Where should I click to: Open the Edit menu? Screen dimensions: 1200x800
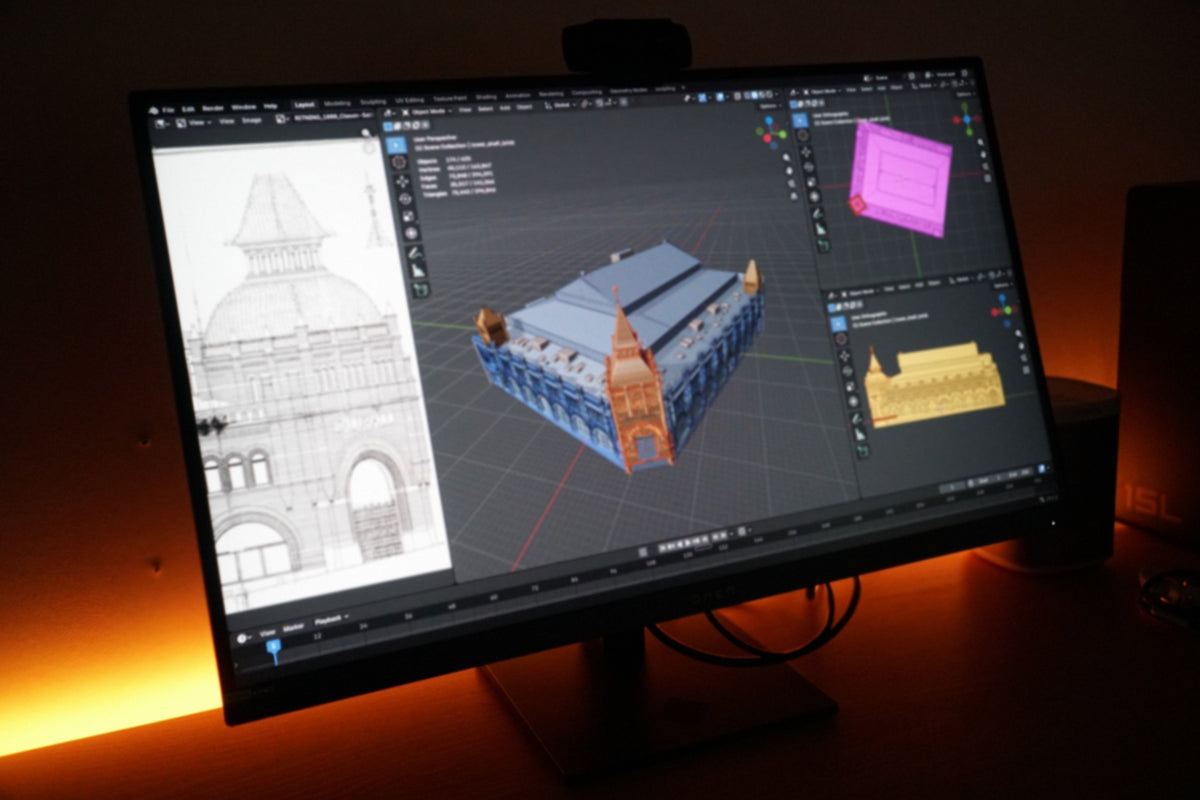(x=188, y=108)
